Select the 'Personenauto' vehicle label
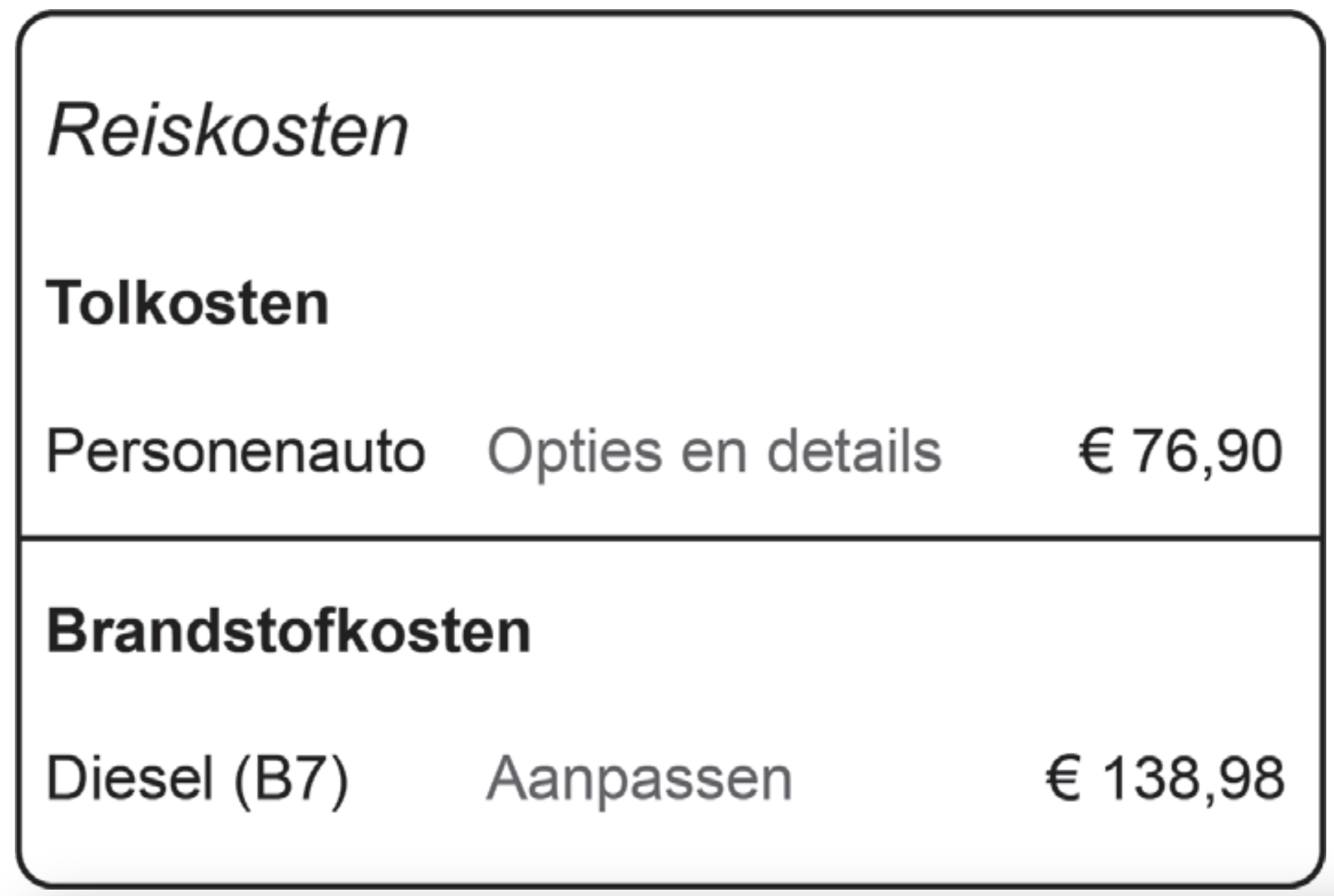The width and height of the screenshot is (1334, 896). (235, 452)
